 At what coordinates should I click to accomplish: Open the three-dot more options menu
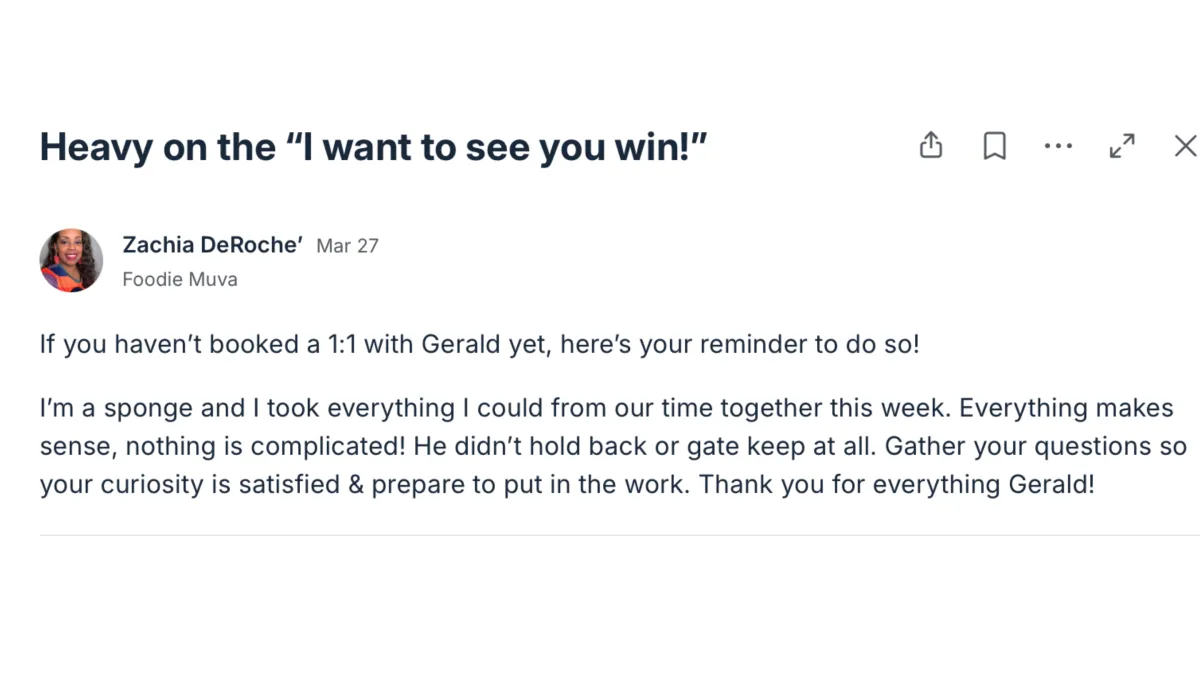(1057, 146)
